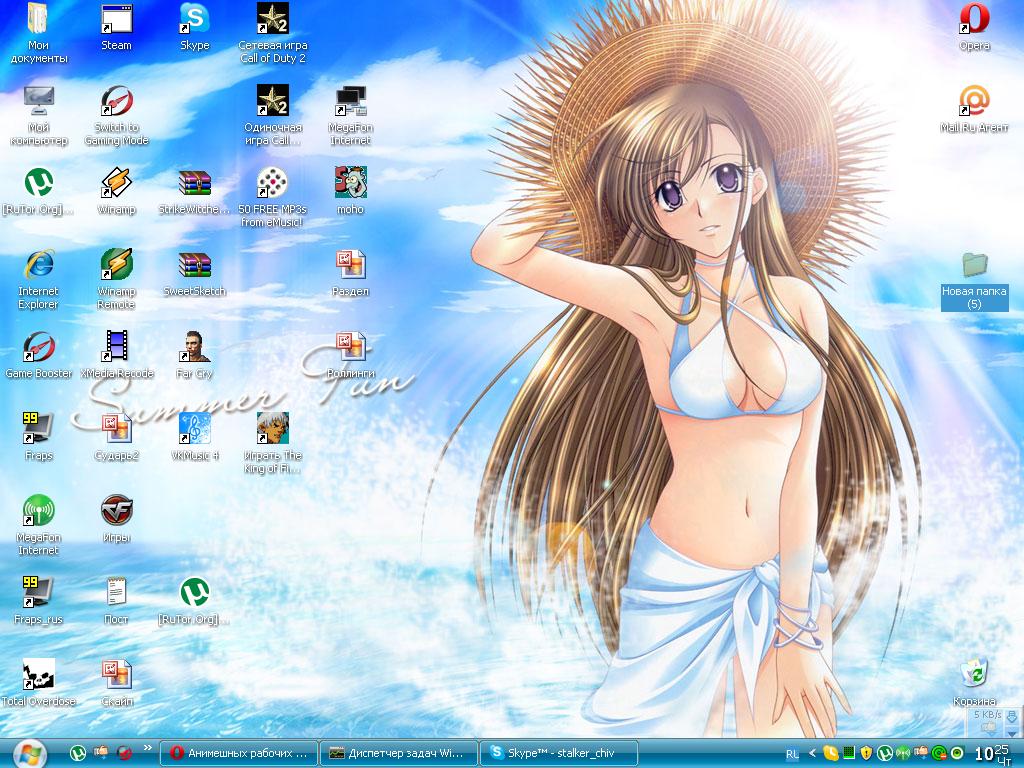
Task: Click the Internet Explorer desktop icon
Action: pos(38,266)
